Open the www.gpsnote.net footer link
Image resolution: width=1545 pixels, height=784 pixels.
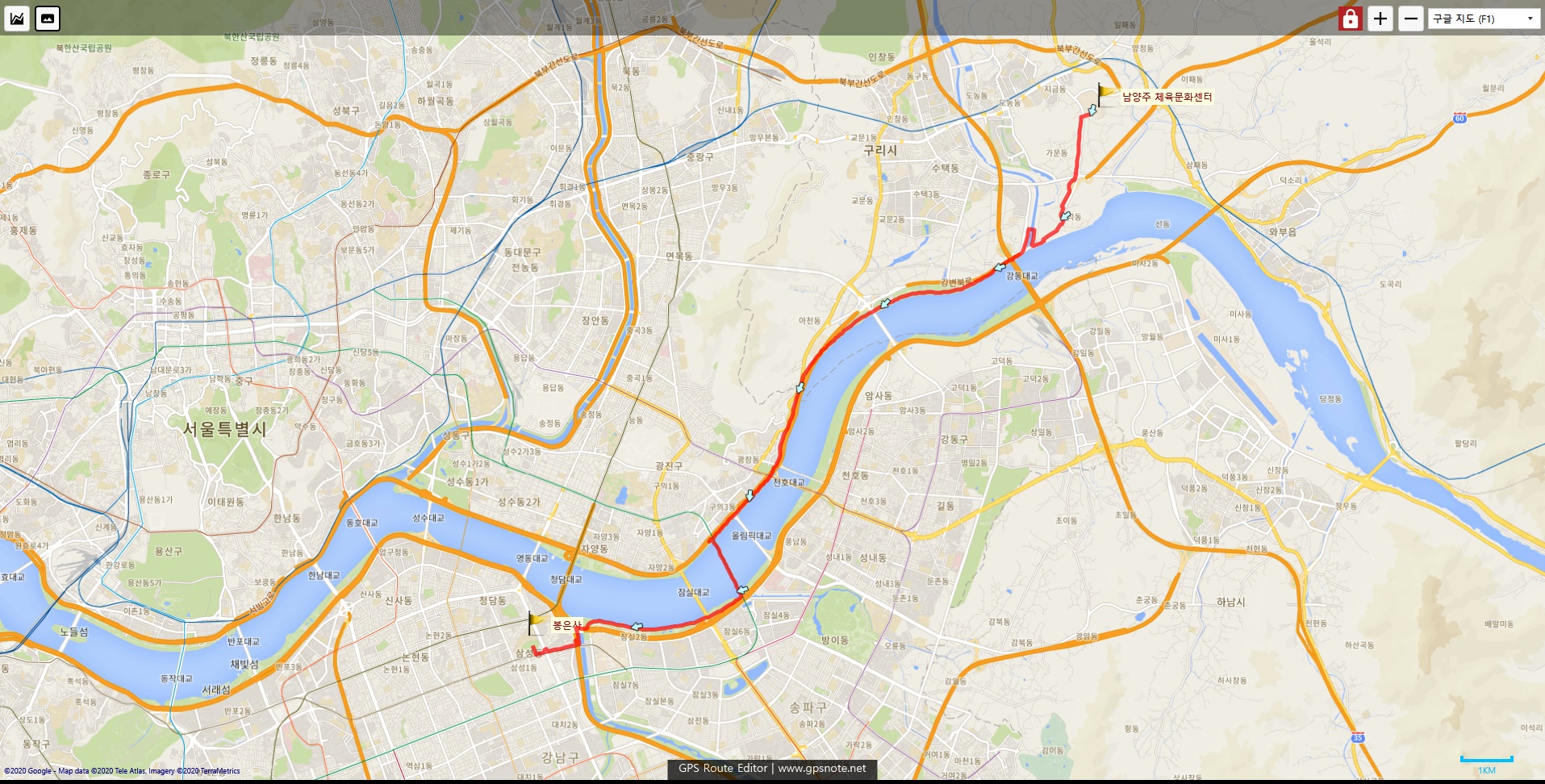coord(821,768)
